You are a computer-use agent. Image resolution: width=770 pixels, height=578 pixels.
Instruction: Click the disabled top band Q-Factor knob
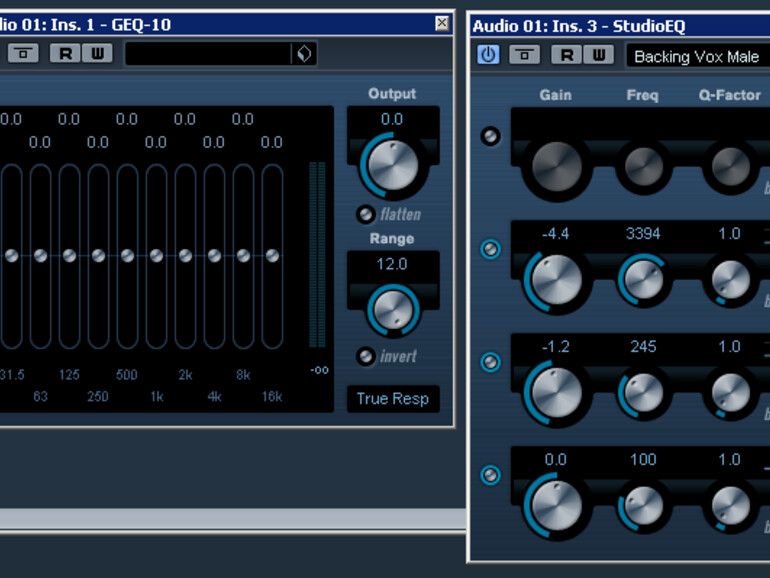coord(731,167)
